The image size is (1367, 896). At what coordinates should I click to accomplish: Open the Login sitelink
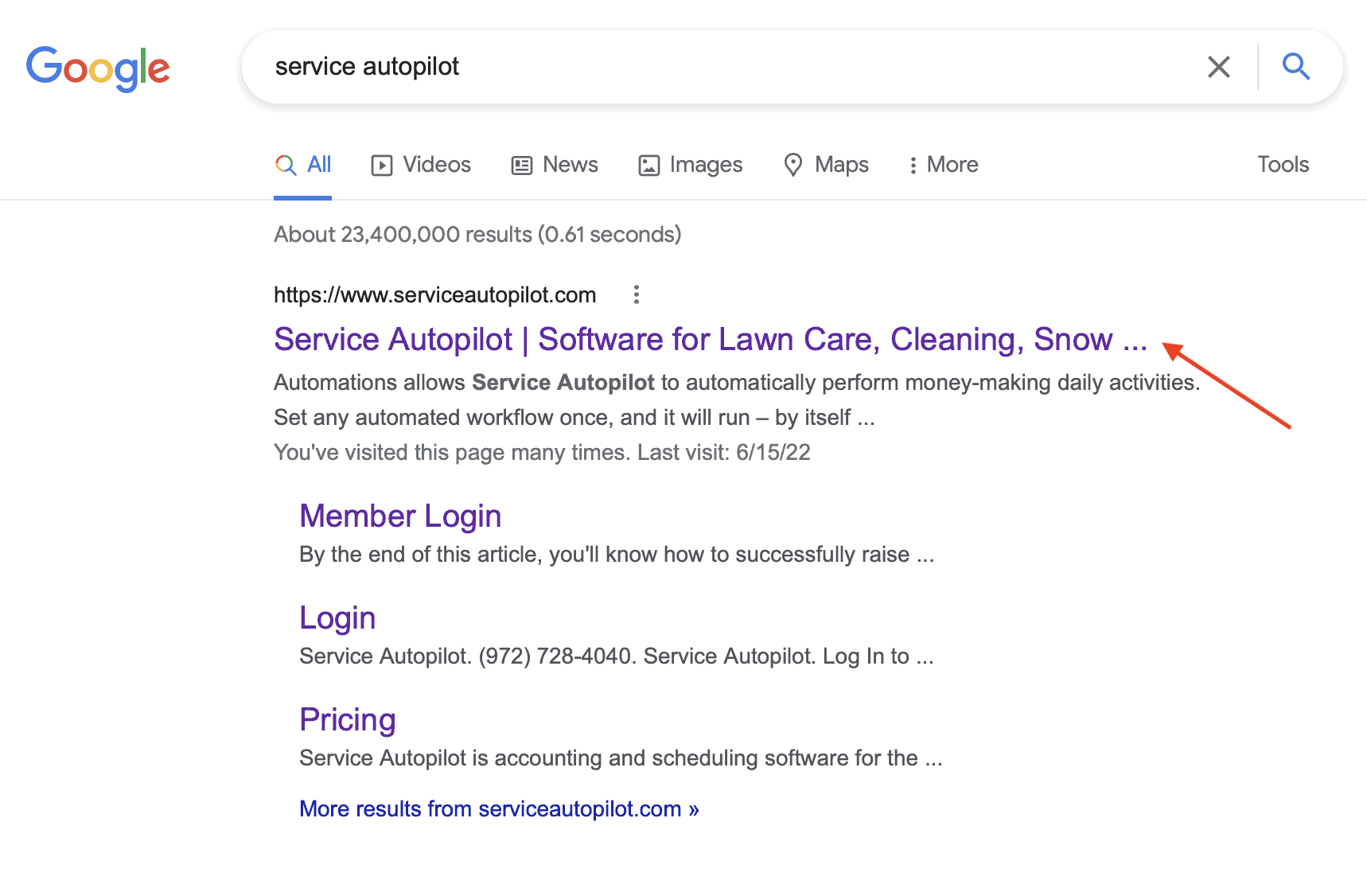[x=337, y=618]
